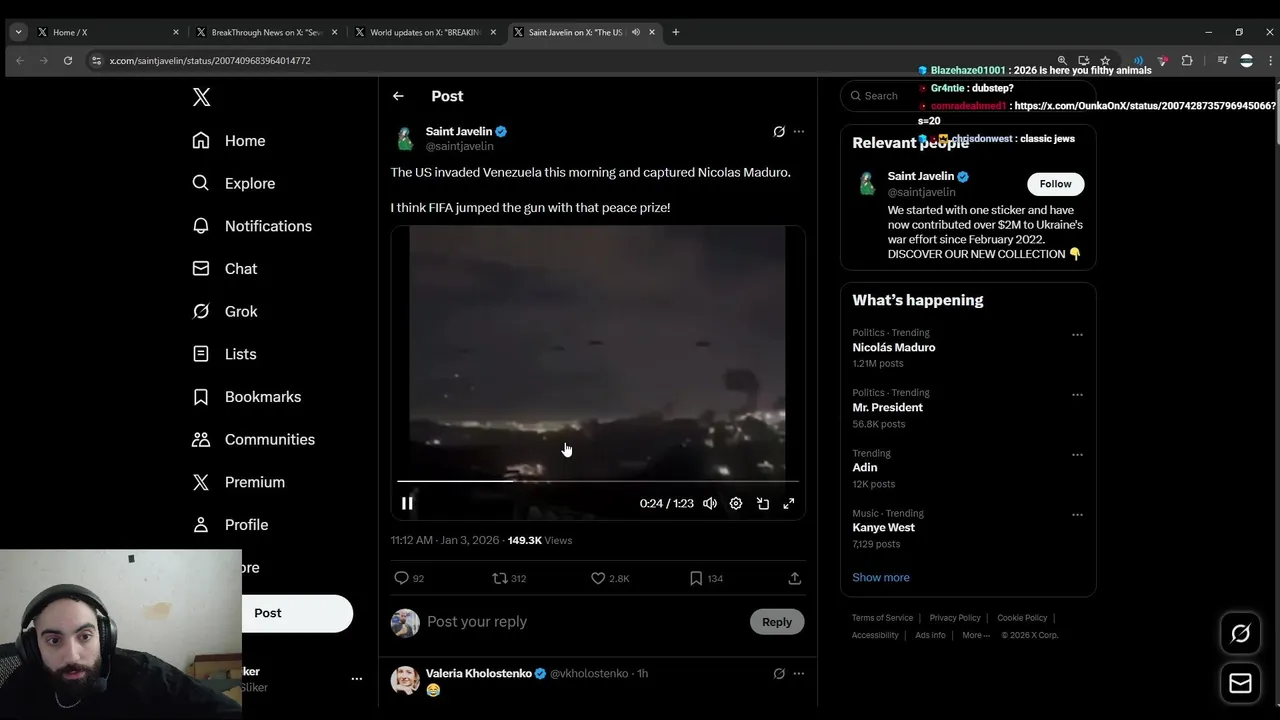Open Valeria Kholostenko's profile name
The image size is (1280, 720).
click(479, 674)
